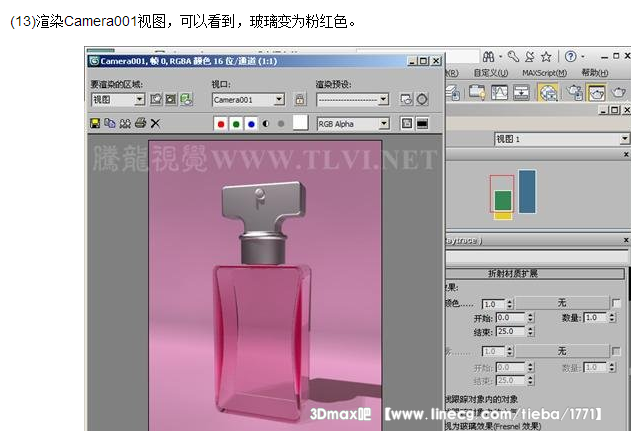Toggle display alpha channel
The height and width of the screenshot is (431, 631).
pos(266,124)
